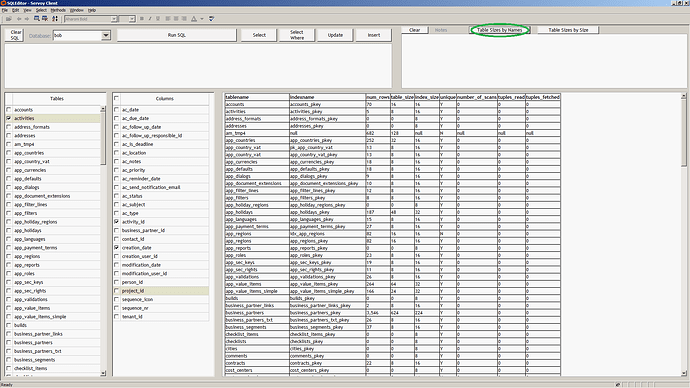Click the first icon in the toolbar
Viewport: 690px width, 388px height.
(x=9, y=19)
